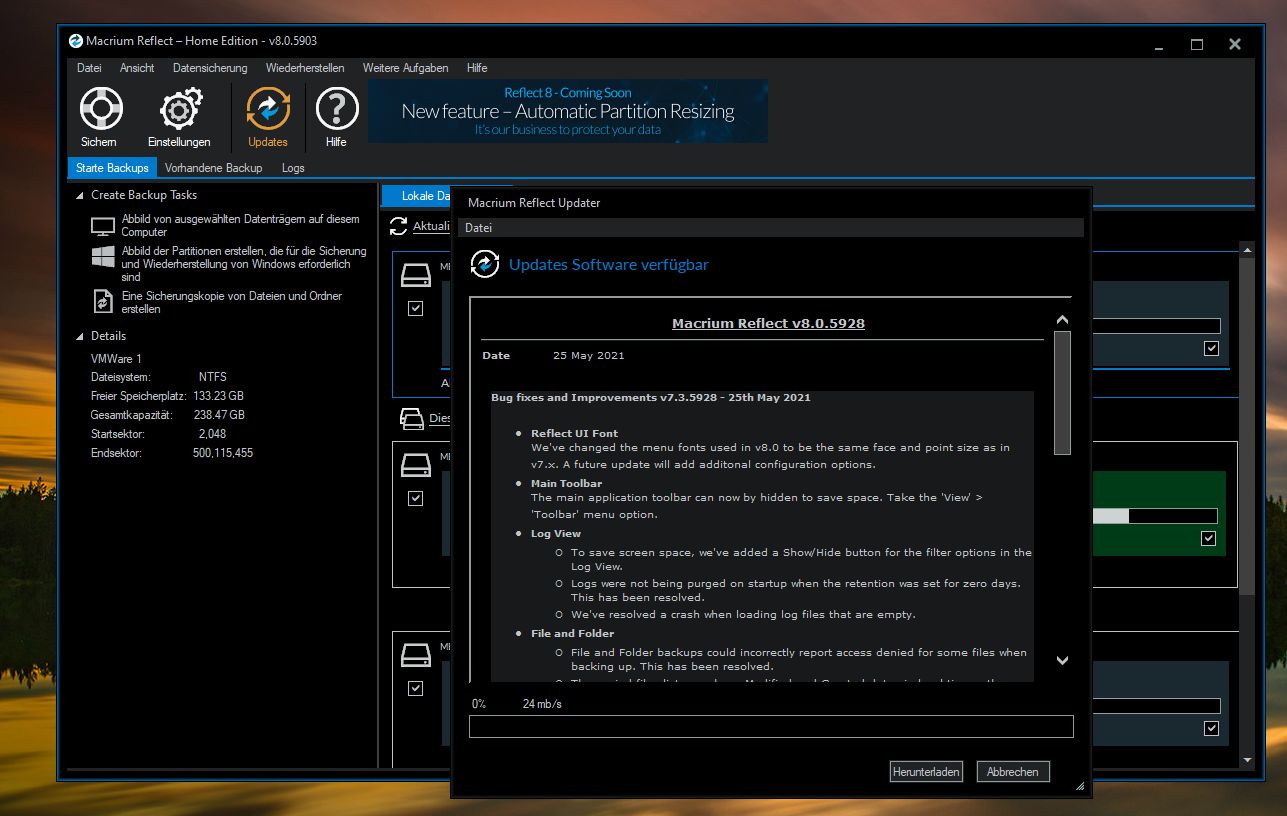Click the main window scrollbar down arrow

tap(1246, 761)
